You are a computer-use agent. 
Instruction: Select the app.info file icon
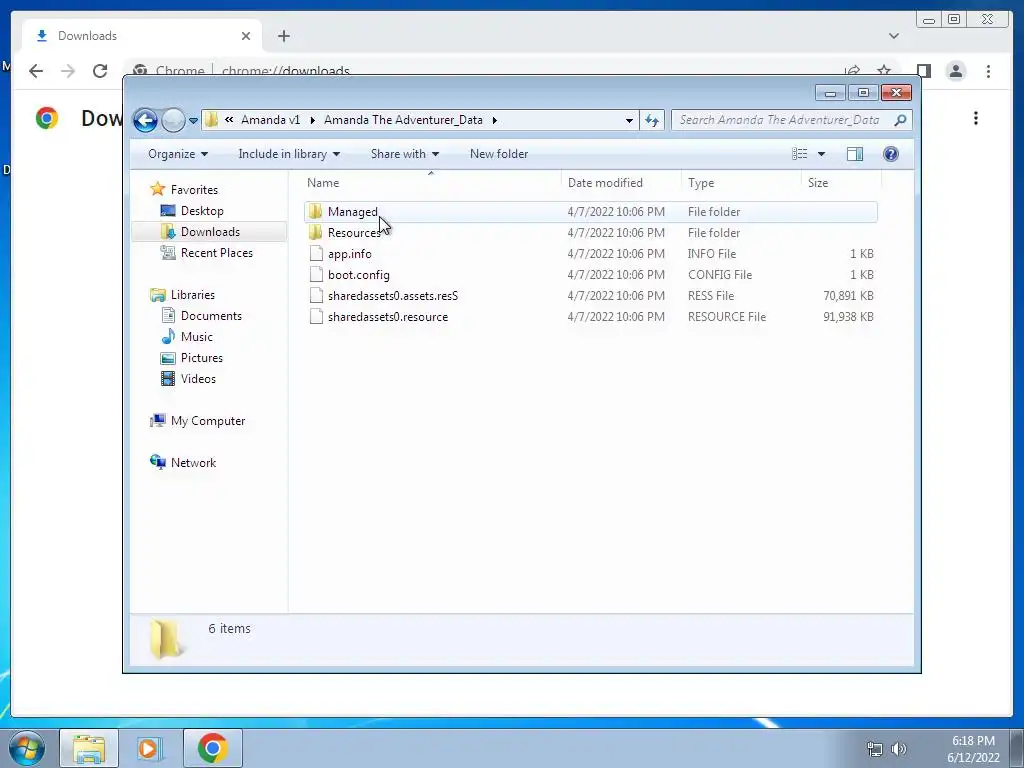(316, 253)
